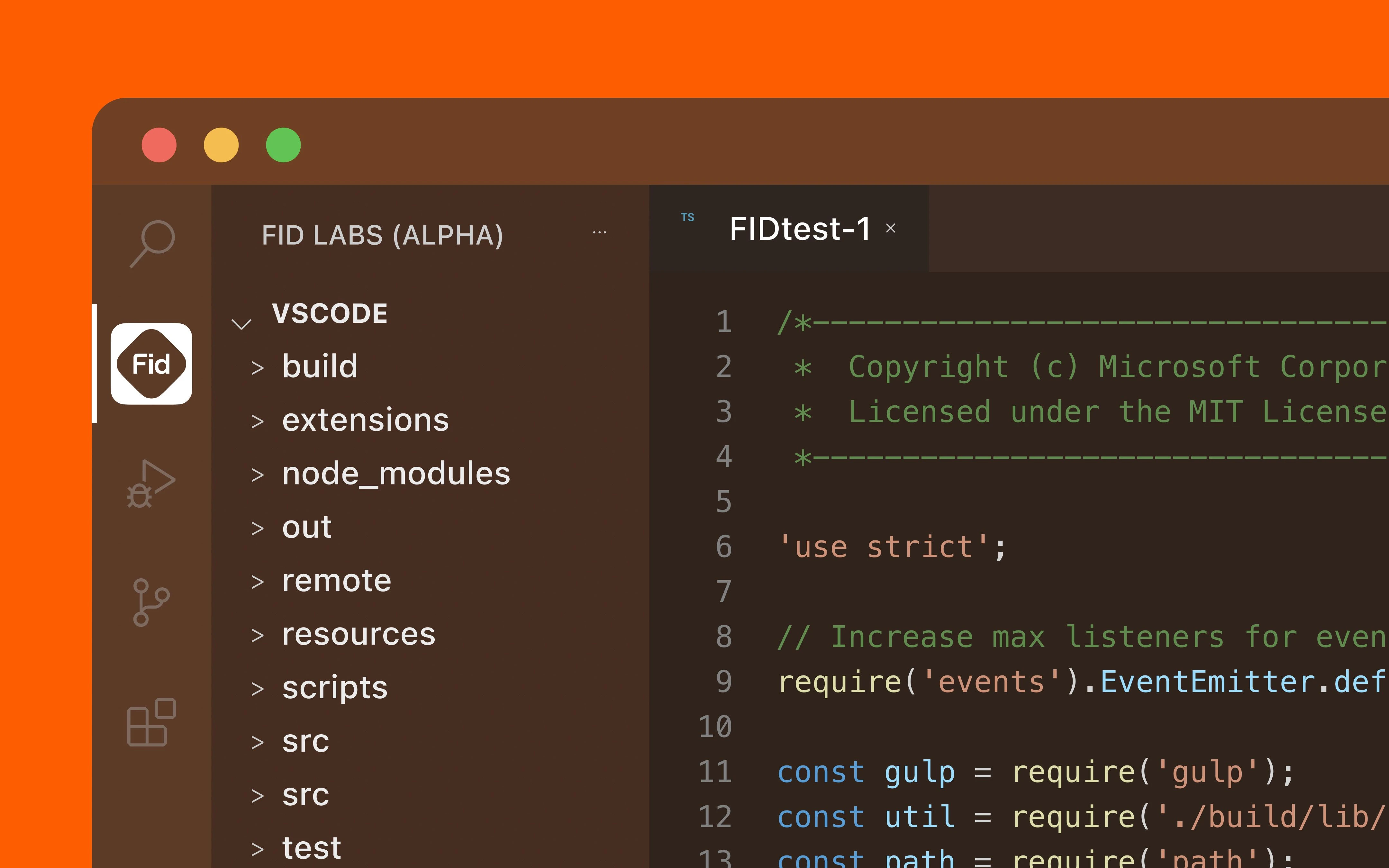1389x868 pixels.
Task: Open the Source Control branch icon
Action: point(151,602)
